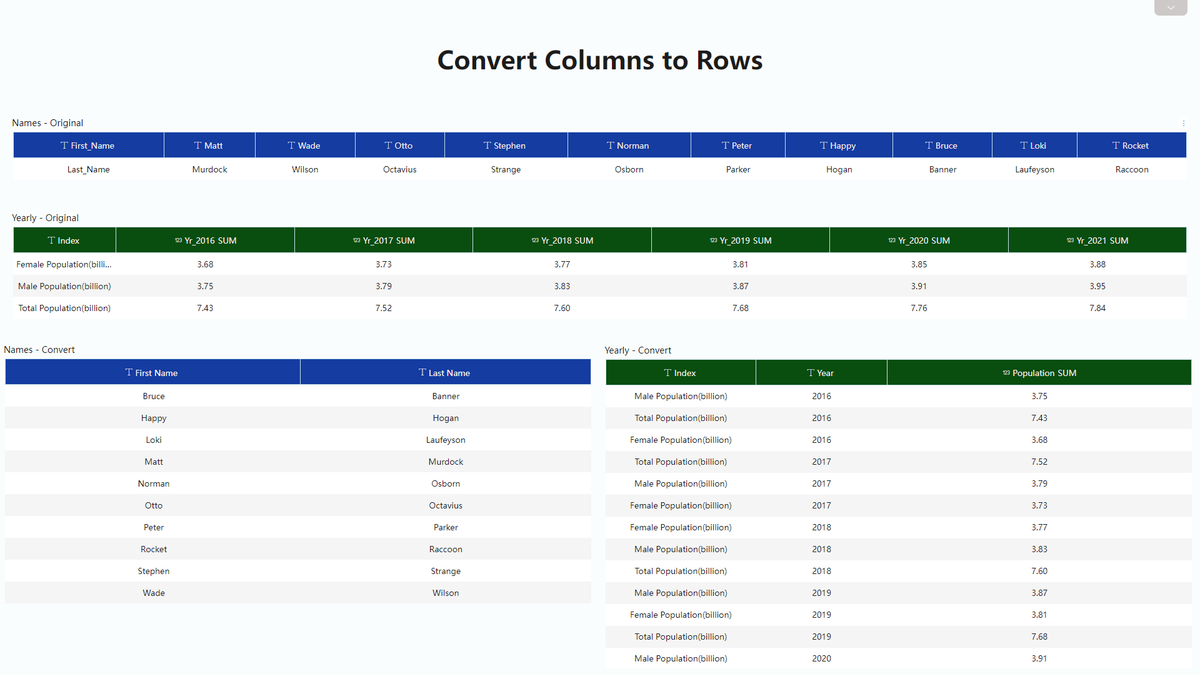Select the Peter column header

tap(737, 145)
